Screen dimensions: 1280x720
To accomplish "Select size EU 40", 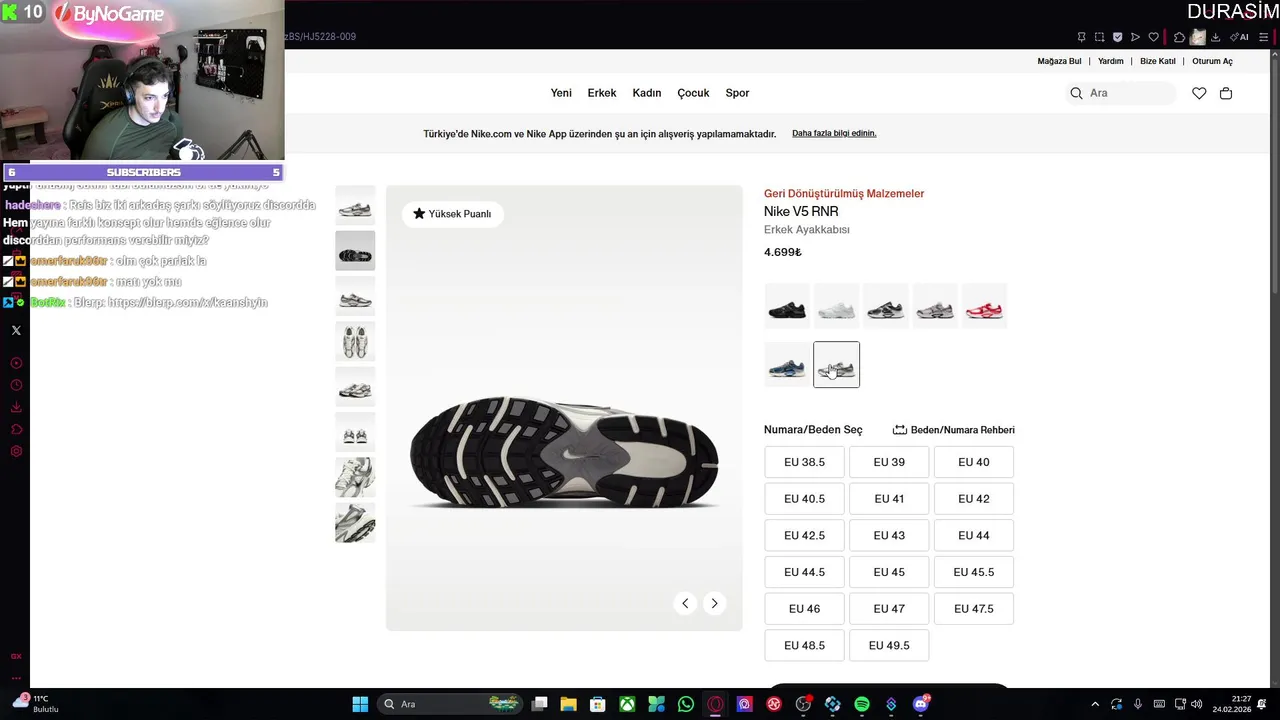I will coord(974,462).
